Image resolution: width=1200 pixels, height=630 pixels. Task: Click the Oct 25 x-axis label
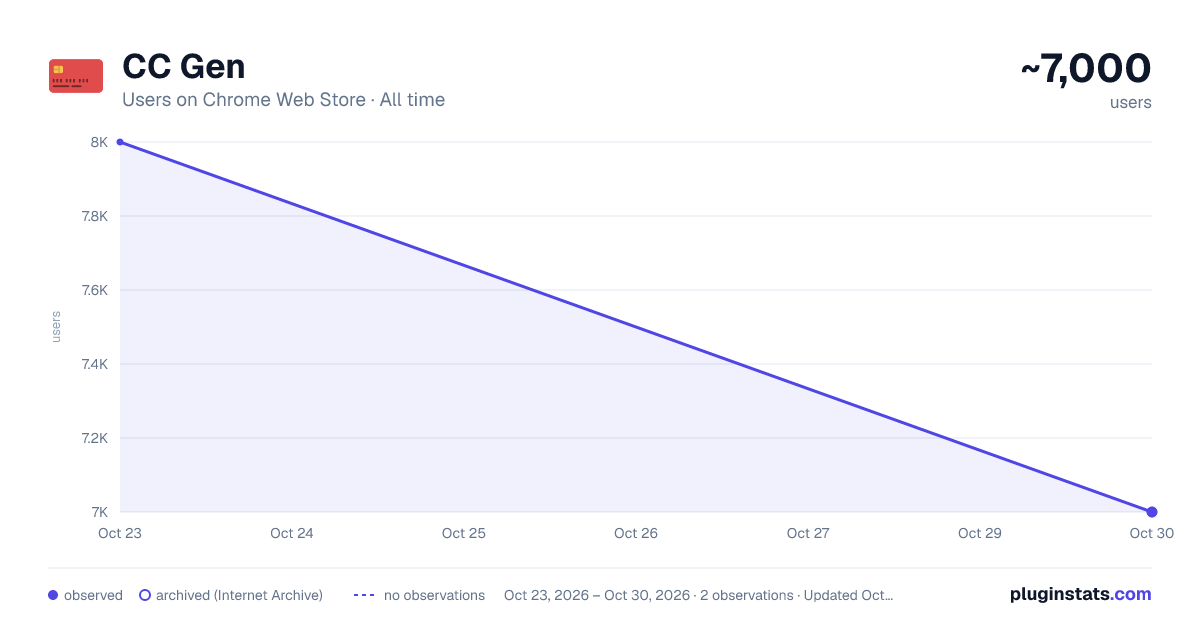point(464,533)
